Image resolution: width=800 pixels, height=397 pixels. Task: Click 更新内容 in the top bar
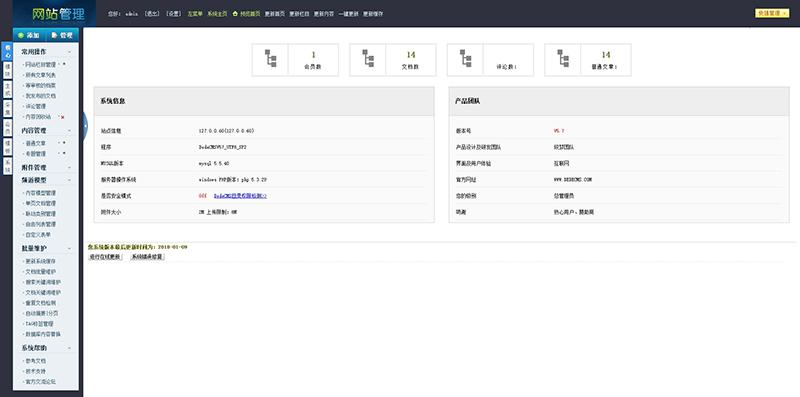pyautogui.click(x=324, y=14)
